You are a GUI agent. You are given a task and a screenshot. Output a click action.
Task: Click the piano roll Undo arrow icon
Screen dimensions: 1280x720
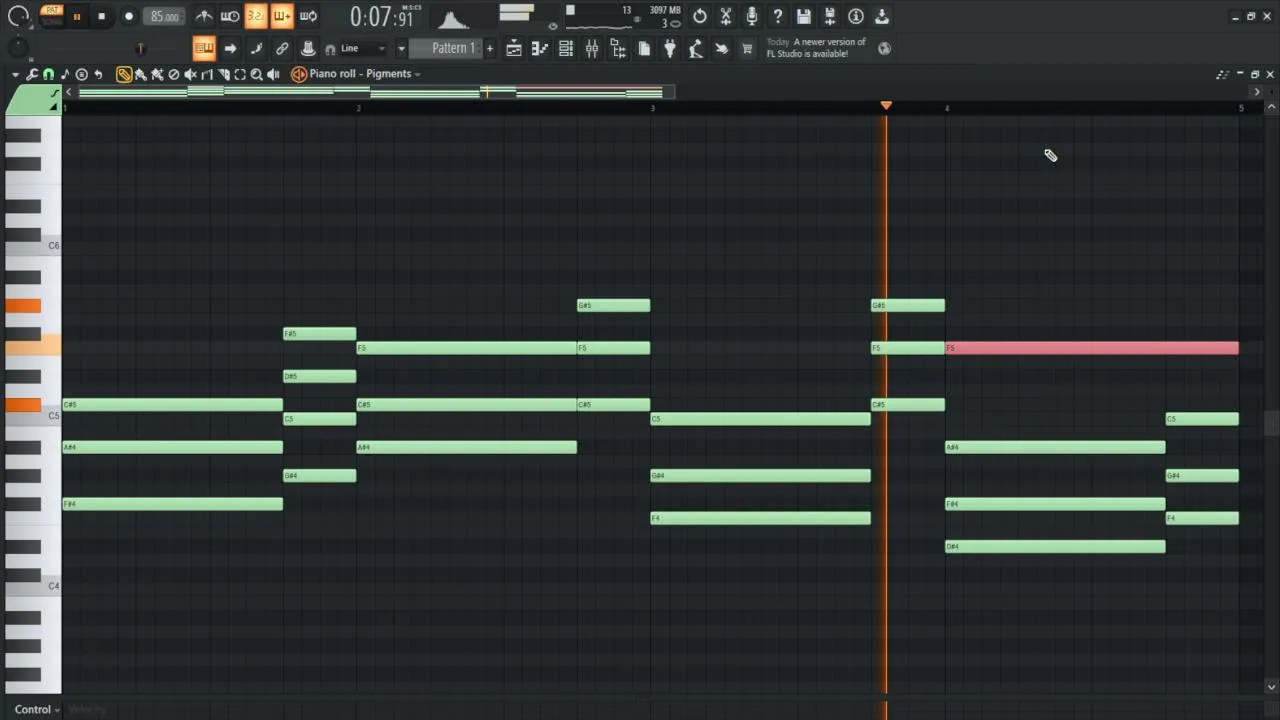(98, 74)
